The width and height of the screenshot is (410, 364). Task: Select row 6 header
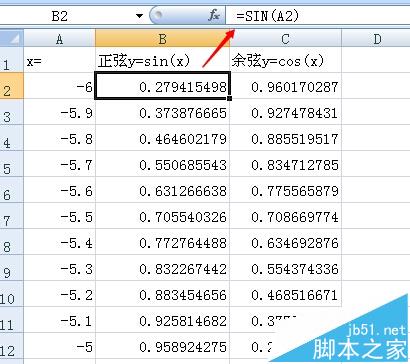12,190
